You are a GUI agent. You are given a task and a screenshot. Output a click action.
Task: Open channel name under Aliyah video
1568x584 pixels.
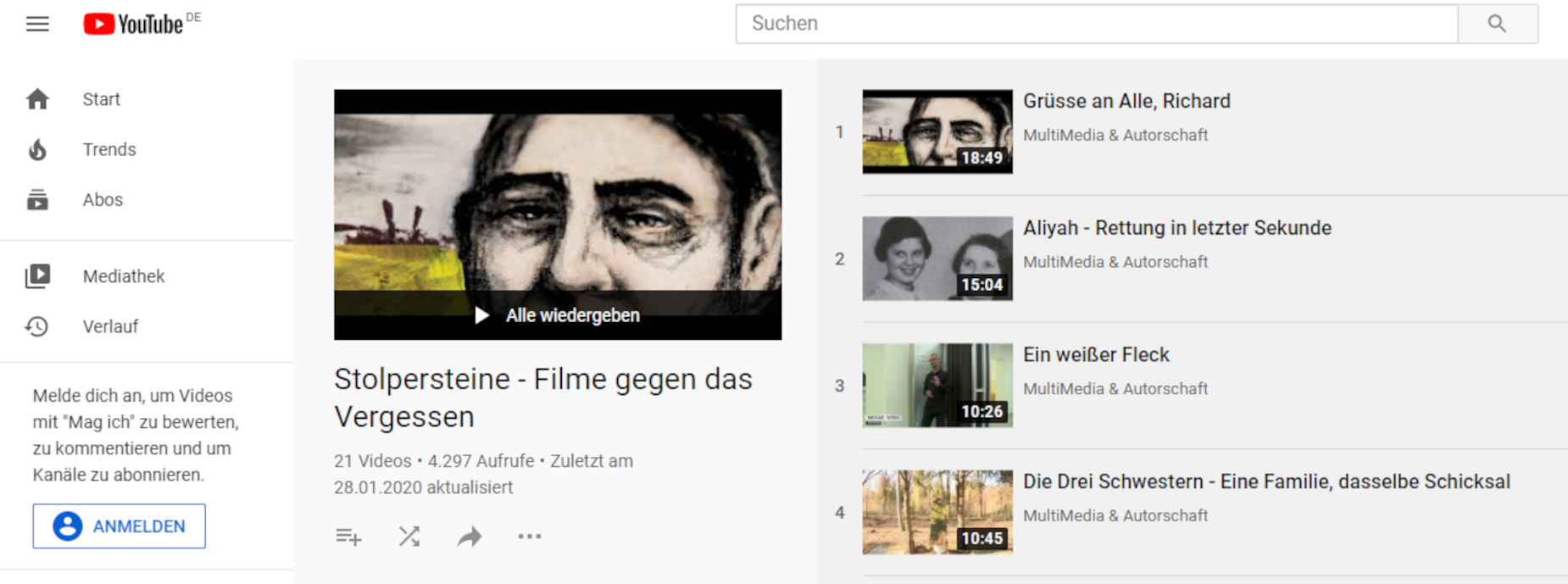(1115, 262)
